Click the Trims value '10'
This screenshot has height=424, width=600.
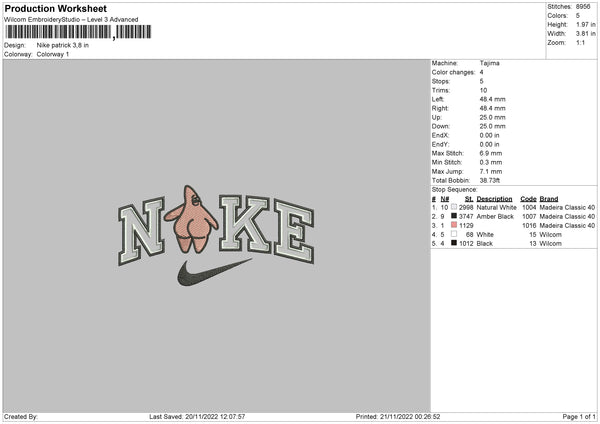click(483, 90)
